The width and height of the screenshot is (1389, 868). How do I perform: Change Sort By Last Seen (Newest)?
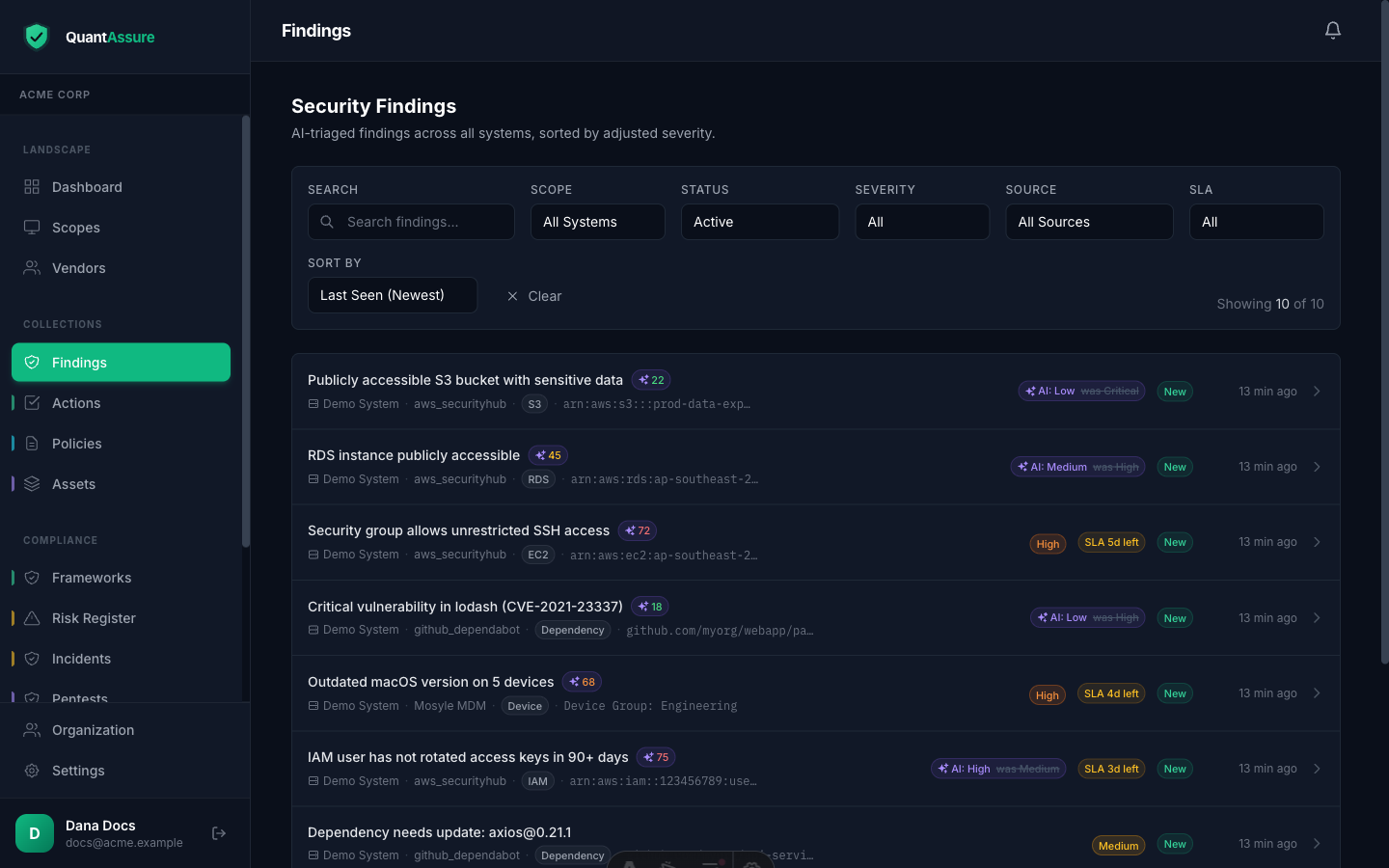click(x=393, y=295)
